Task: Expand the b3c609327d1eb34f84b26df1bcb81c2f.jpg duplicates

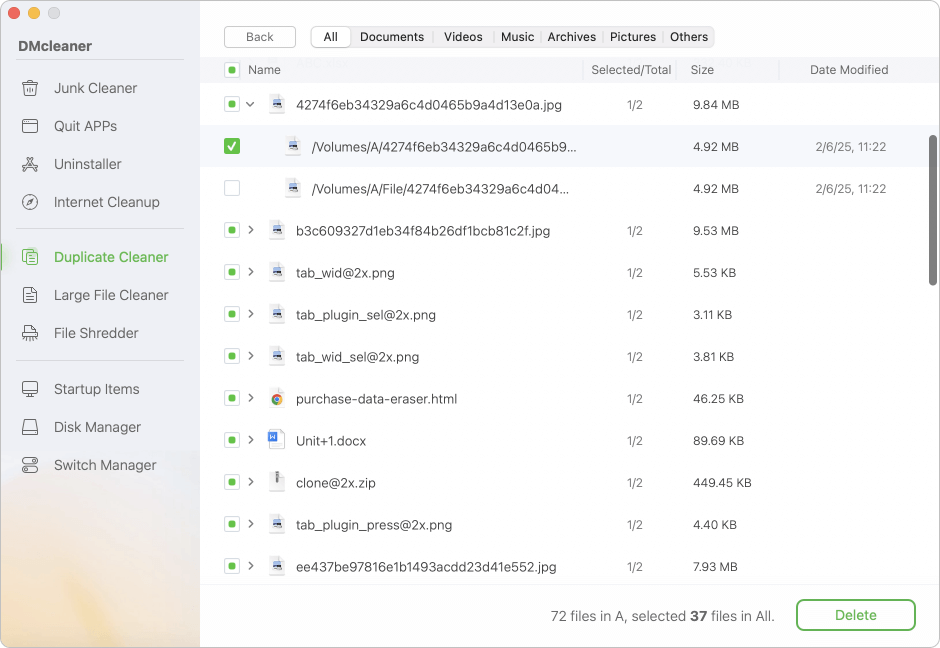Action: pos(253,230)
